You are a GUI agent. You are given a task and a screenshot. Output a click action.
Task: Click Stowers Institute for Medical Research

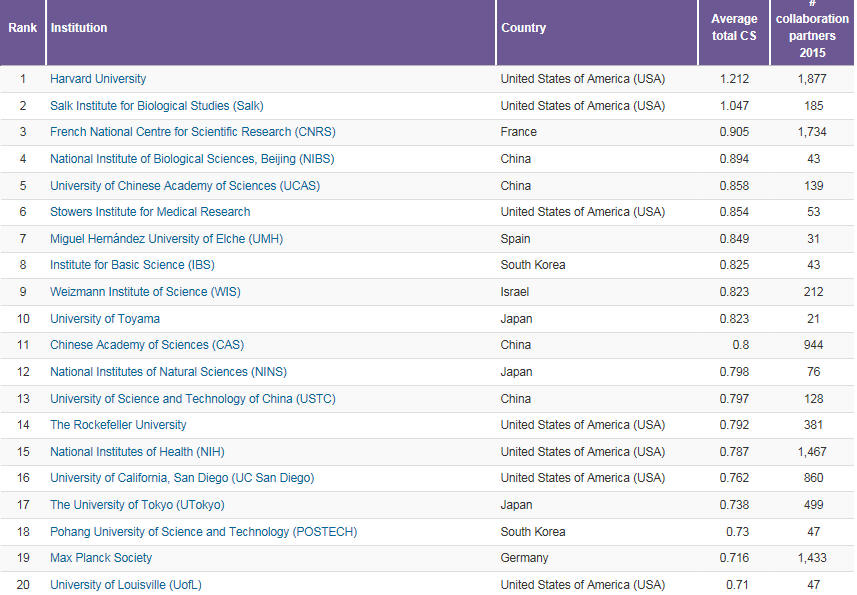point(150,212)
